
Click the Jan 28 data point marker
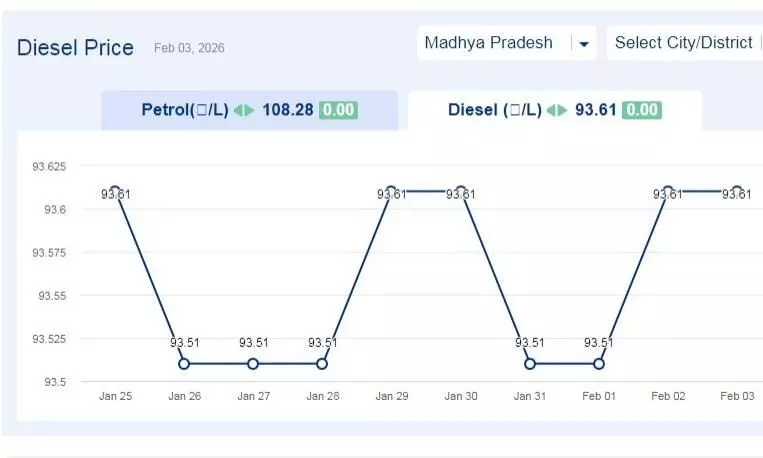pos(322,364)
